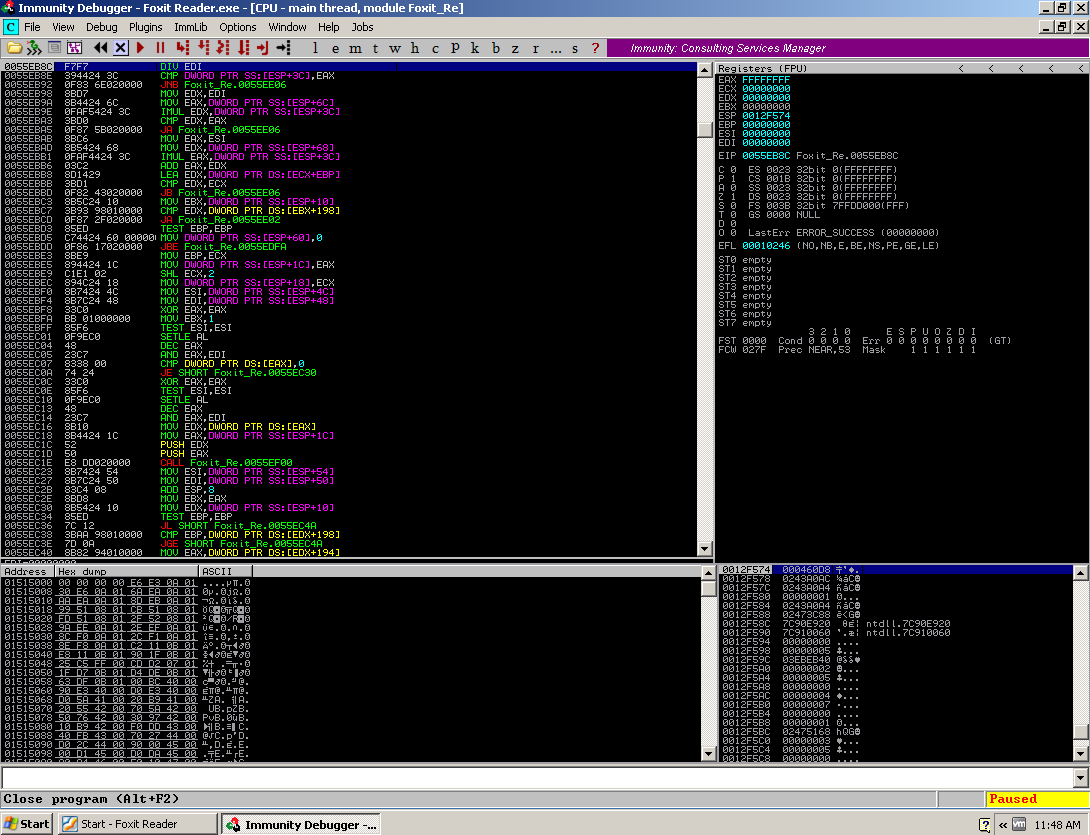This screenshot has width=1090, height=835.
Task: Open the command bar history dropdown
Action: coord(1081,777)
